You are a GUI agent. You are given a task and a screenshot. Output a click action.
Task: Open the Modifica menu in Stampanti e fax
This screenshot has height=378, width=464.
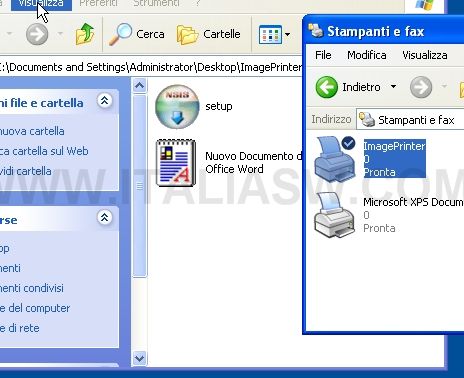[x=367, y=55]
